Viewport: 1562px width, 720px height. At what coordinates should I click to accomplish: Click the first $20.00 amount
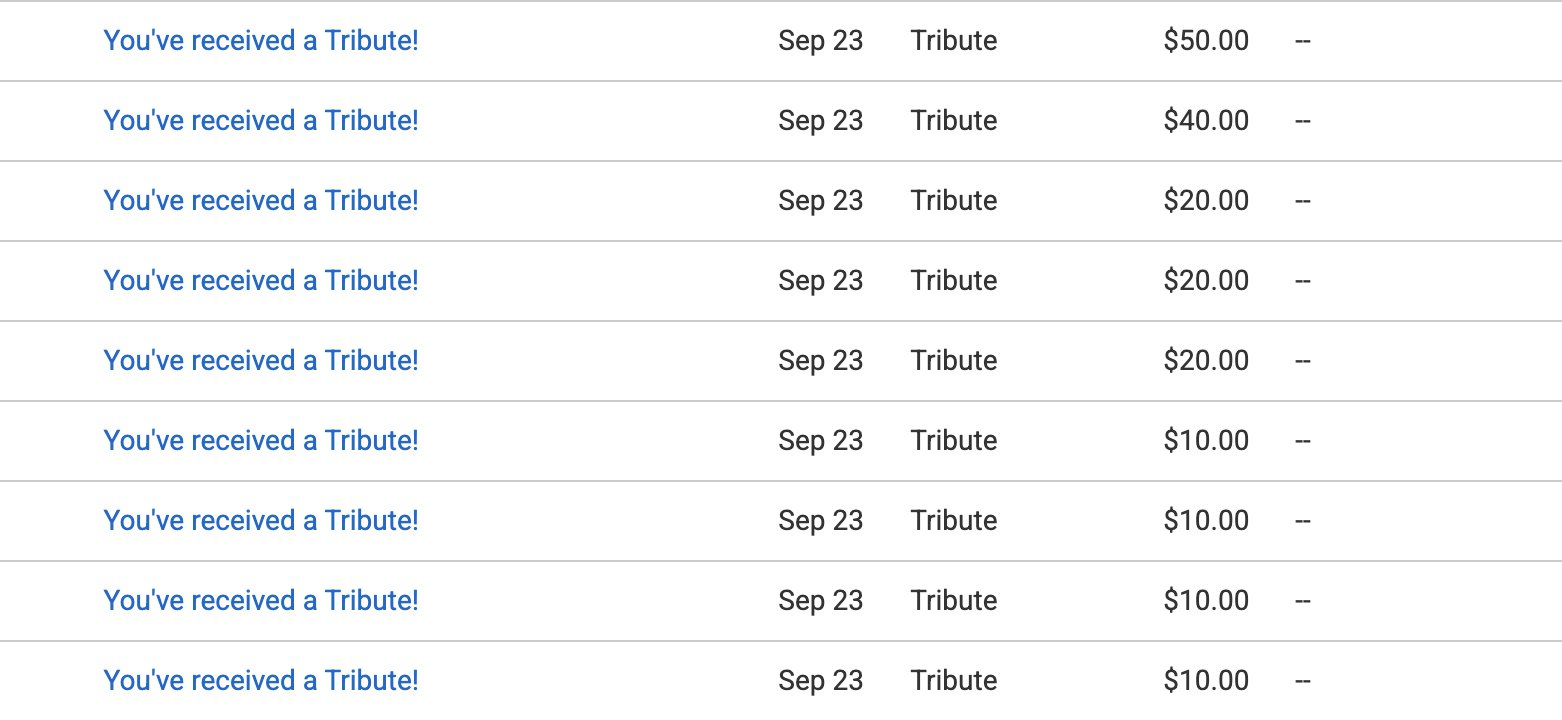(x=1206, y=201)
